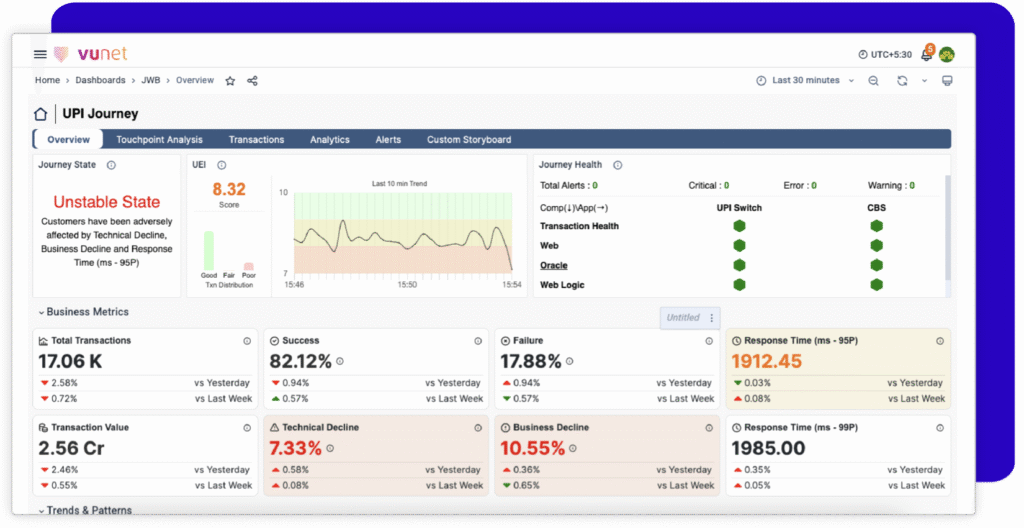Click info icon next to Journey Health

tap(618, 165)
